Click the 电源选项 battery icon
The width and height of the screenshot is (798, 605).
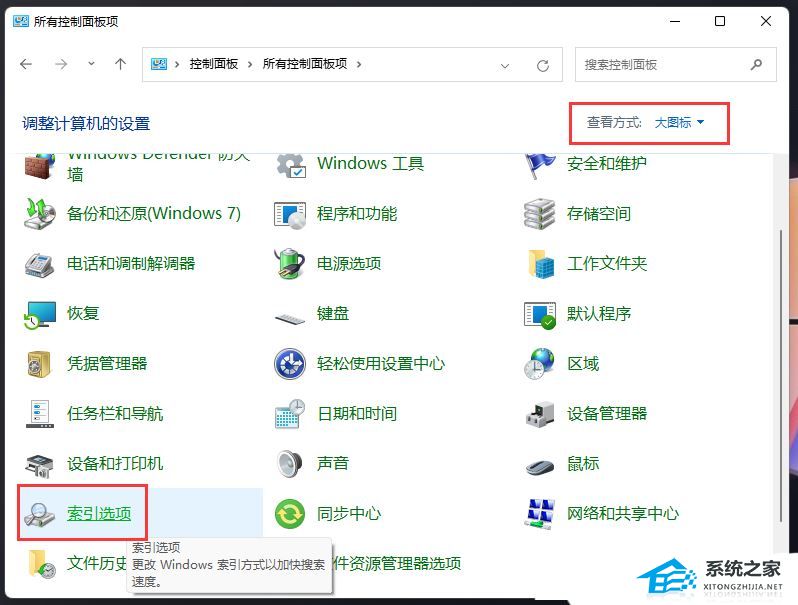290,264
